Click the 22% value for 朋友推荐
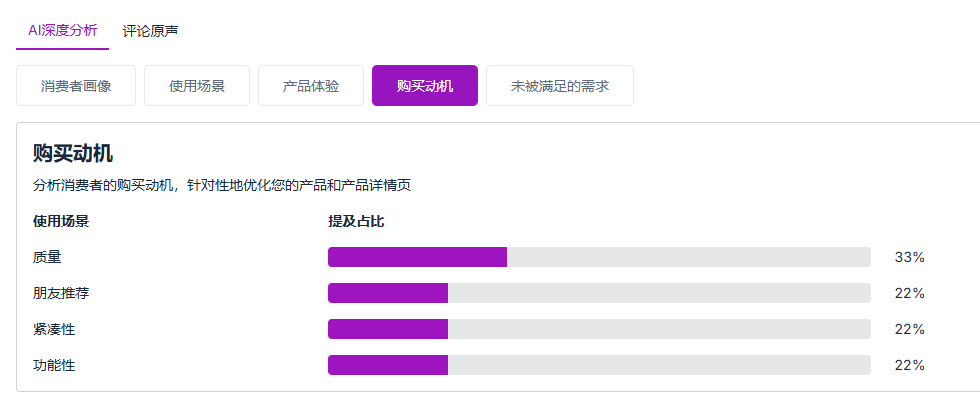The width and height of the screenshot is (980, 405). point(909,293)
